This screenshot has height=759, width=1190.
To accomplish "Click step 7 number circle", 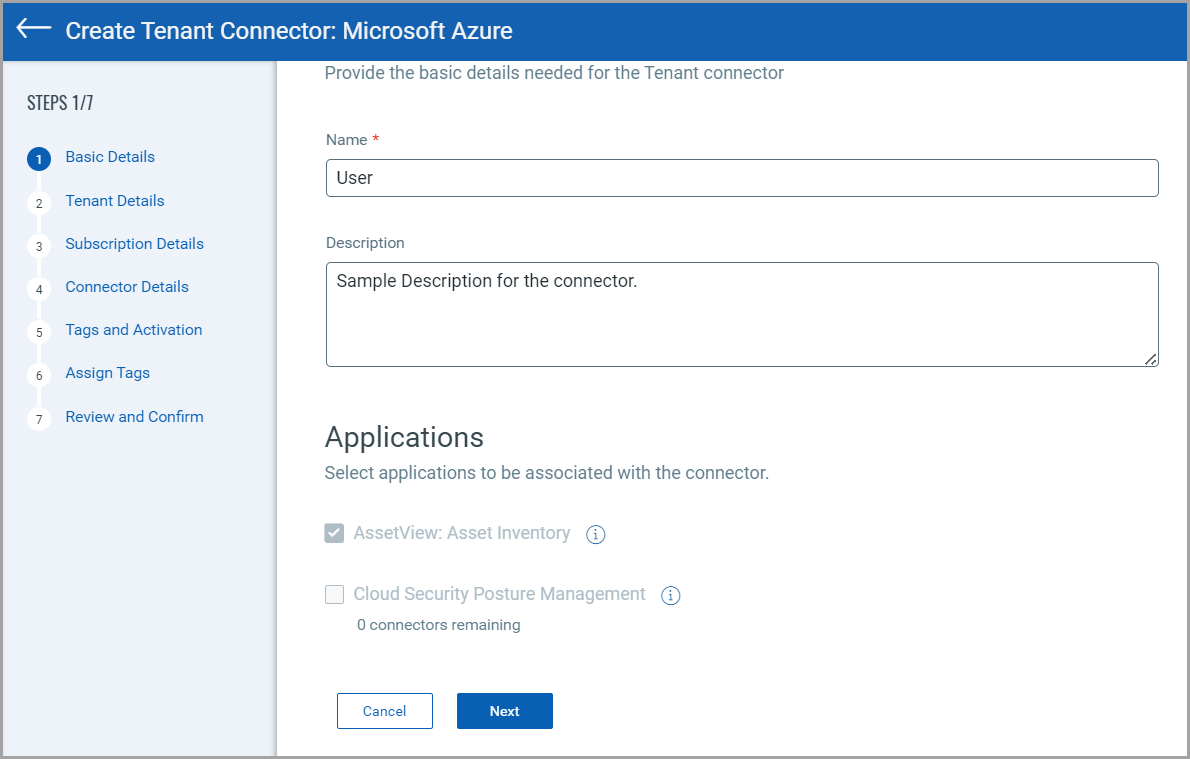I will tap(39, 419).
